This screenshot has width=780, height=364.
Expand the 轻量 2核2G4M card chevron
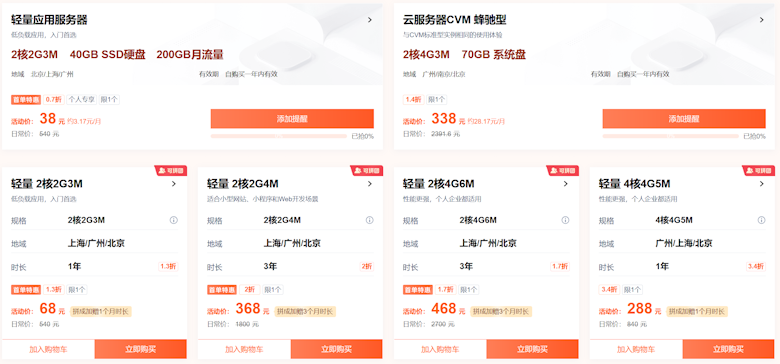(370, 184)
